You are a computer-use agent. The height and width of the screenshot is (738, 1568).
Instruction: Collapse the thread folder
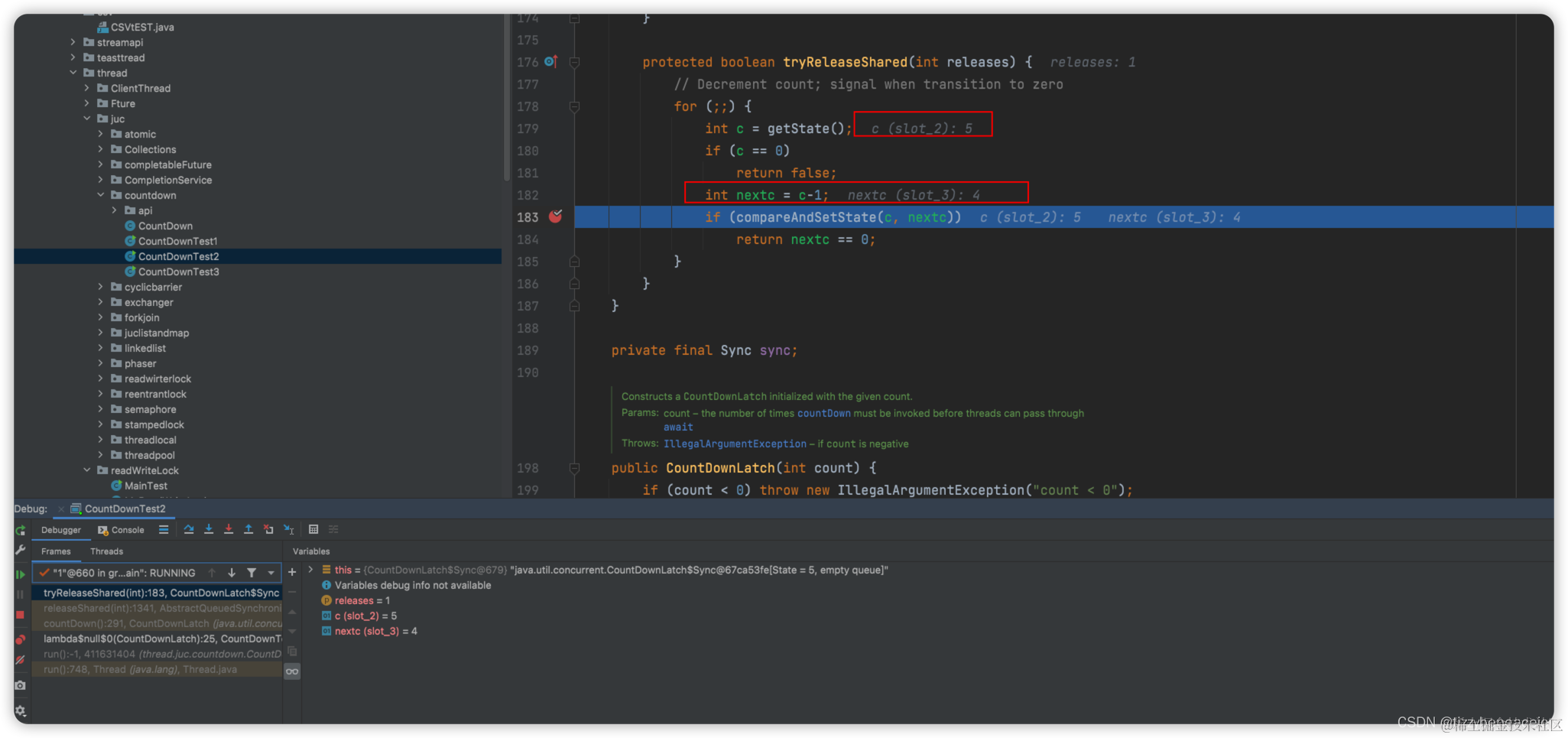pyautogui.click(x=73, y=73)
